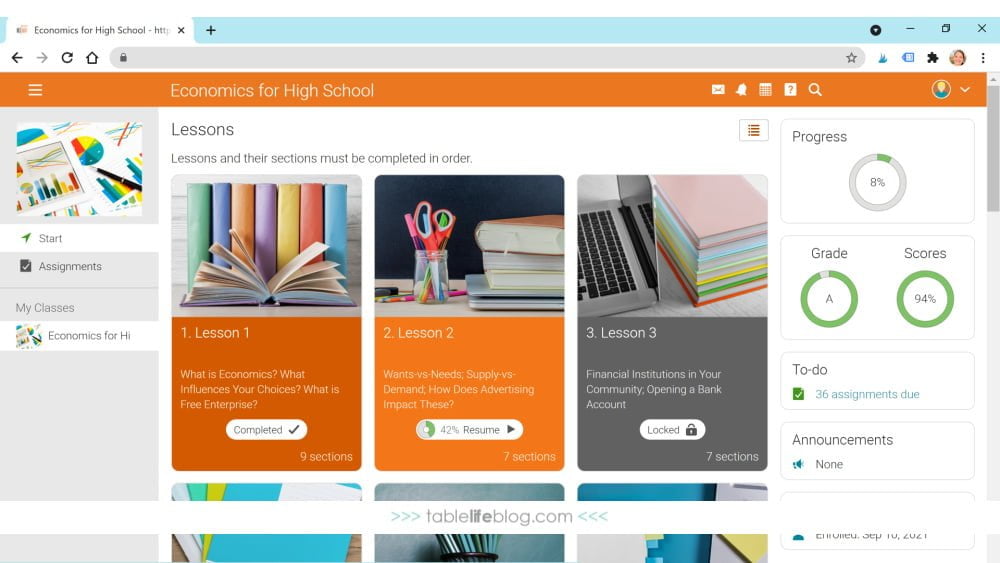The height and width of the screenshot is (563, 1000).
Task: Click the 8% progress ring
Action: coord(878,182)
